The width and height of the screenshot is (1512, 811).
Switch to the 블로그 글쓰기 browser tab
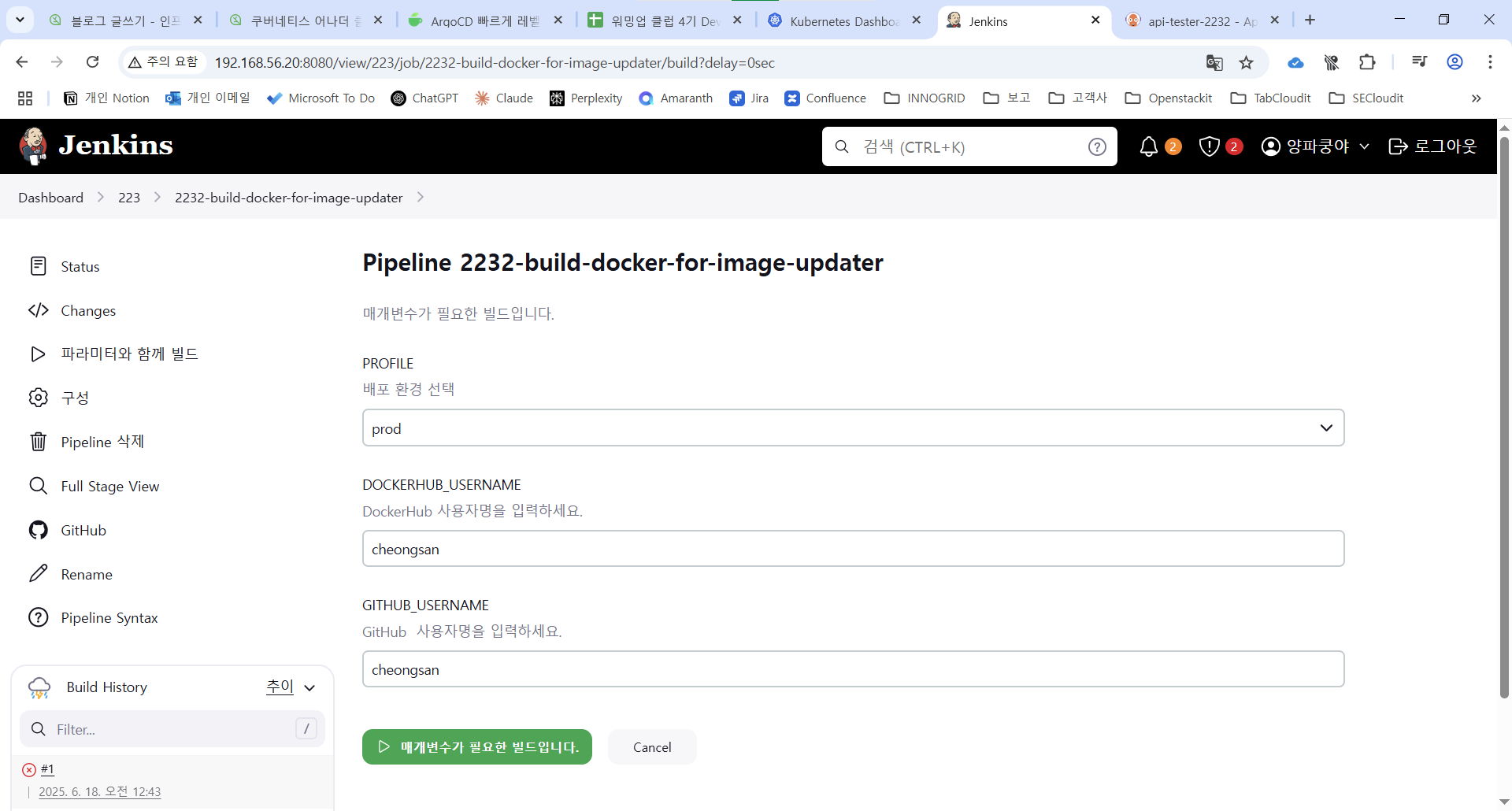pyautogui.click(x=125, y=20)
